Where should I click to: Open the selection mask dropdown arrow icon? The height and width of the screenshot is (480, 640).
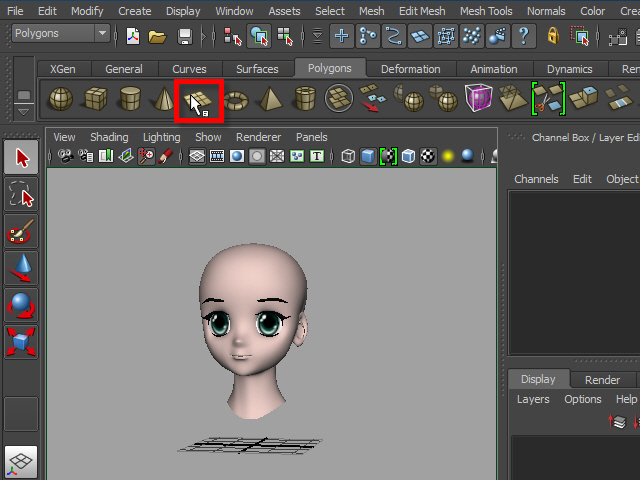pyautogui.click(x=317, y=36)
